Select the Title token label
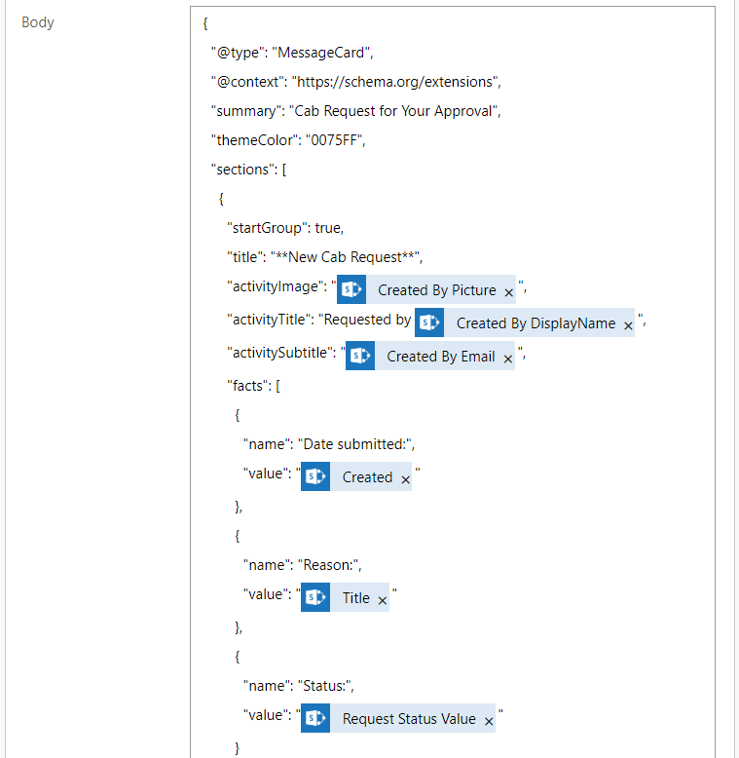Image resolution: width=739 pixels, height=758 pixels. 356,598
